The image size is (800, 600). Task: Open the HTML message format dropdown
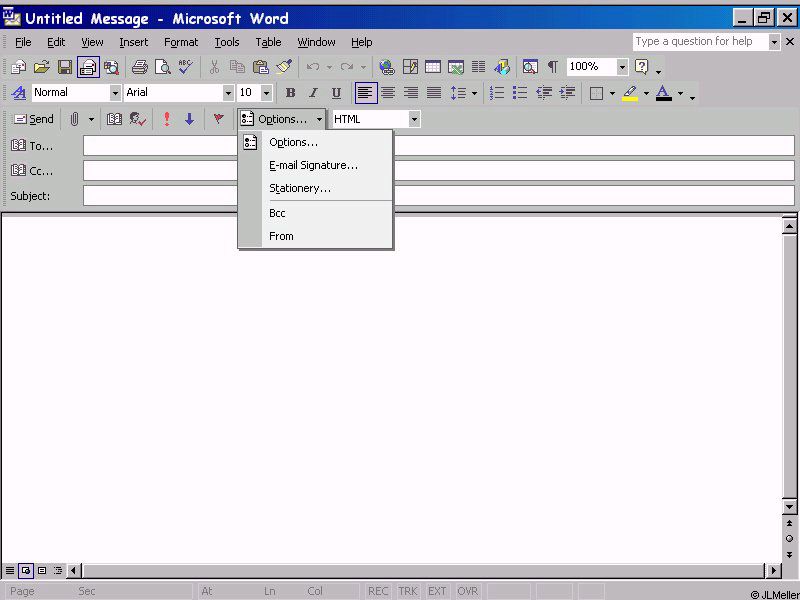(x=414, y=119)
